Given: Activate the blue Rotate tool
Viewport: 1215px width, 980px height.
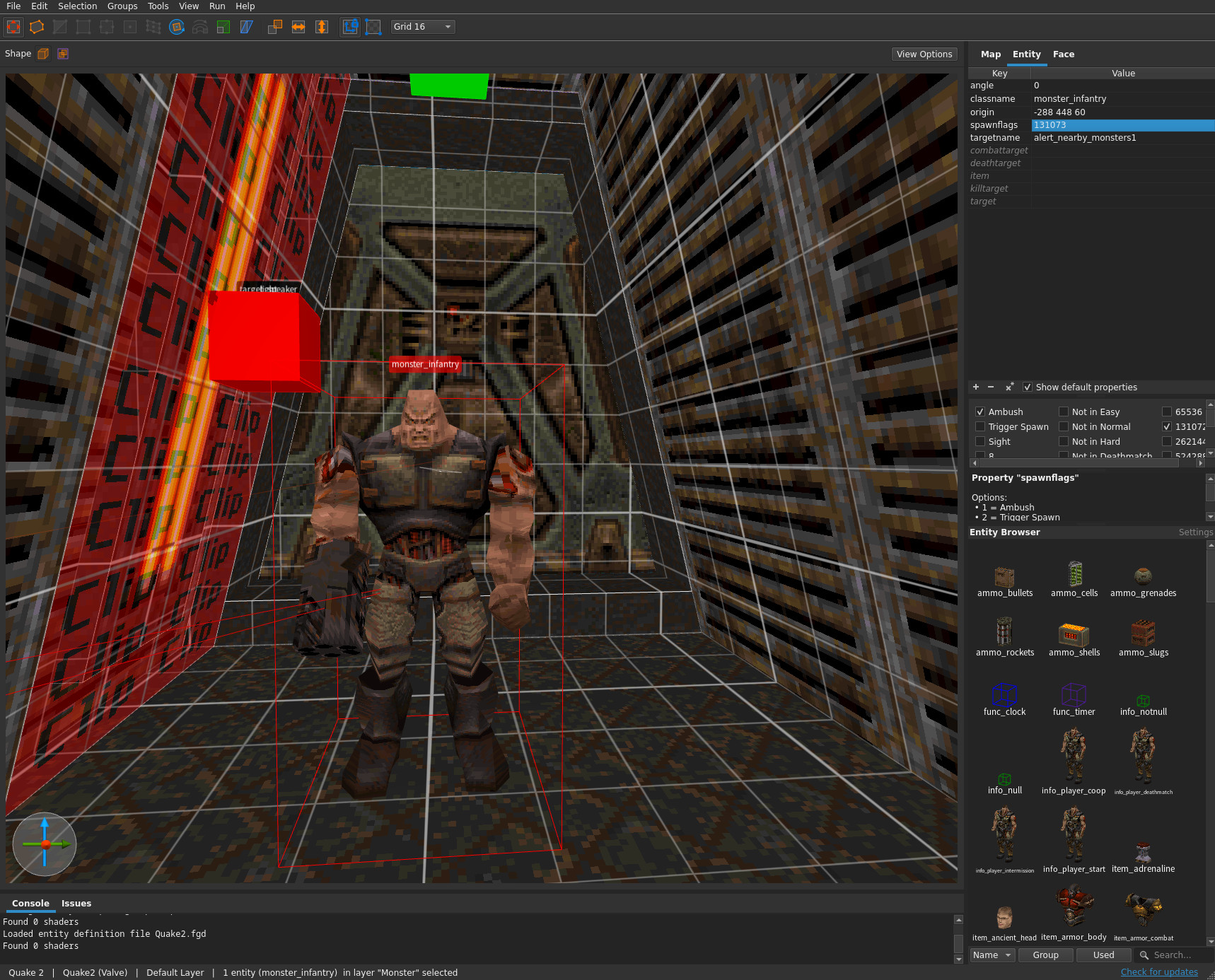Looking at the screenshot, I should (x=177, y=27).
